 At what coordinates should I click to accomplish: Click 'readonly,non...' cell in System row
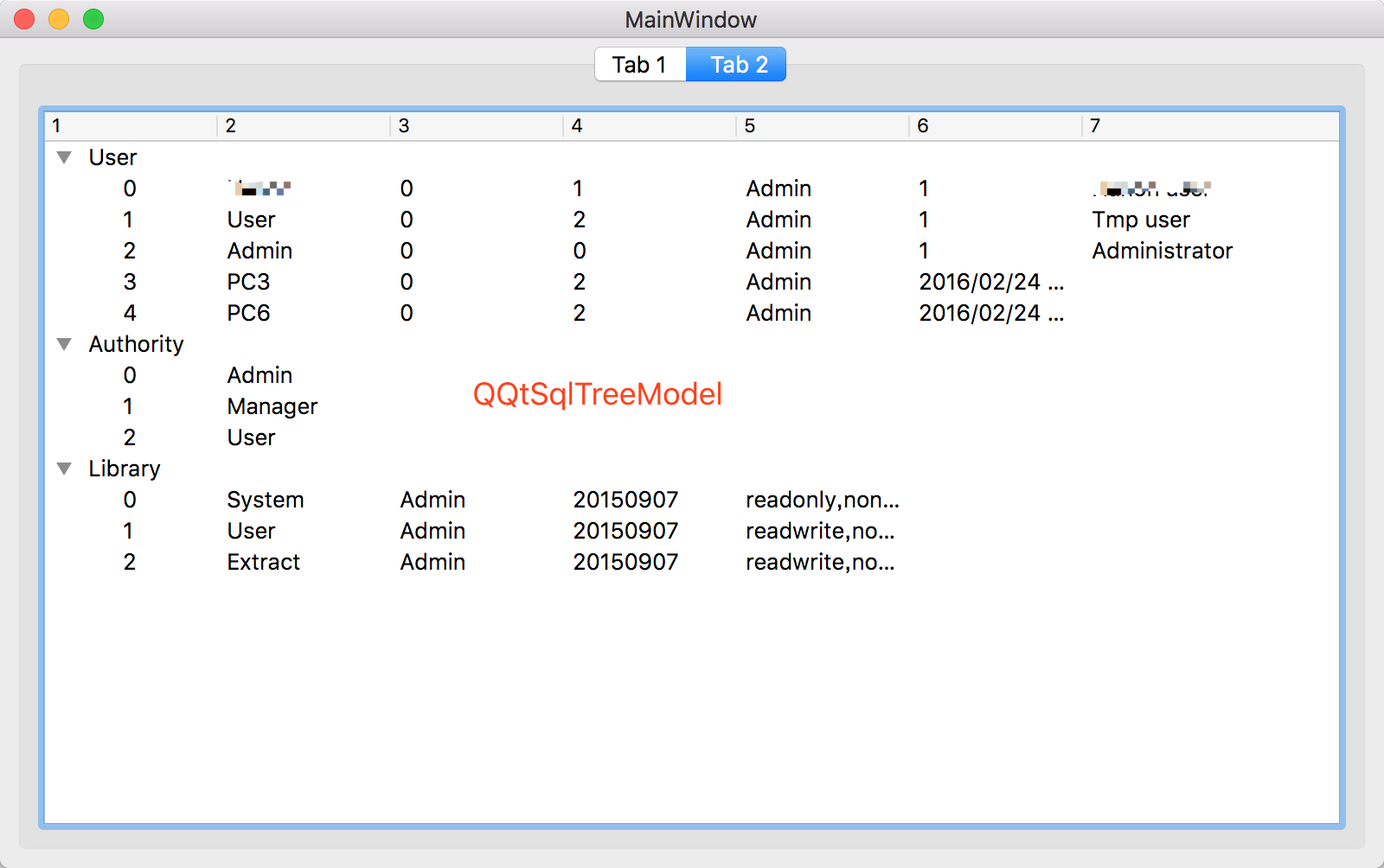click(823, 500)
